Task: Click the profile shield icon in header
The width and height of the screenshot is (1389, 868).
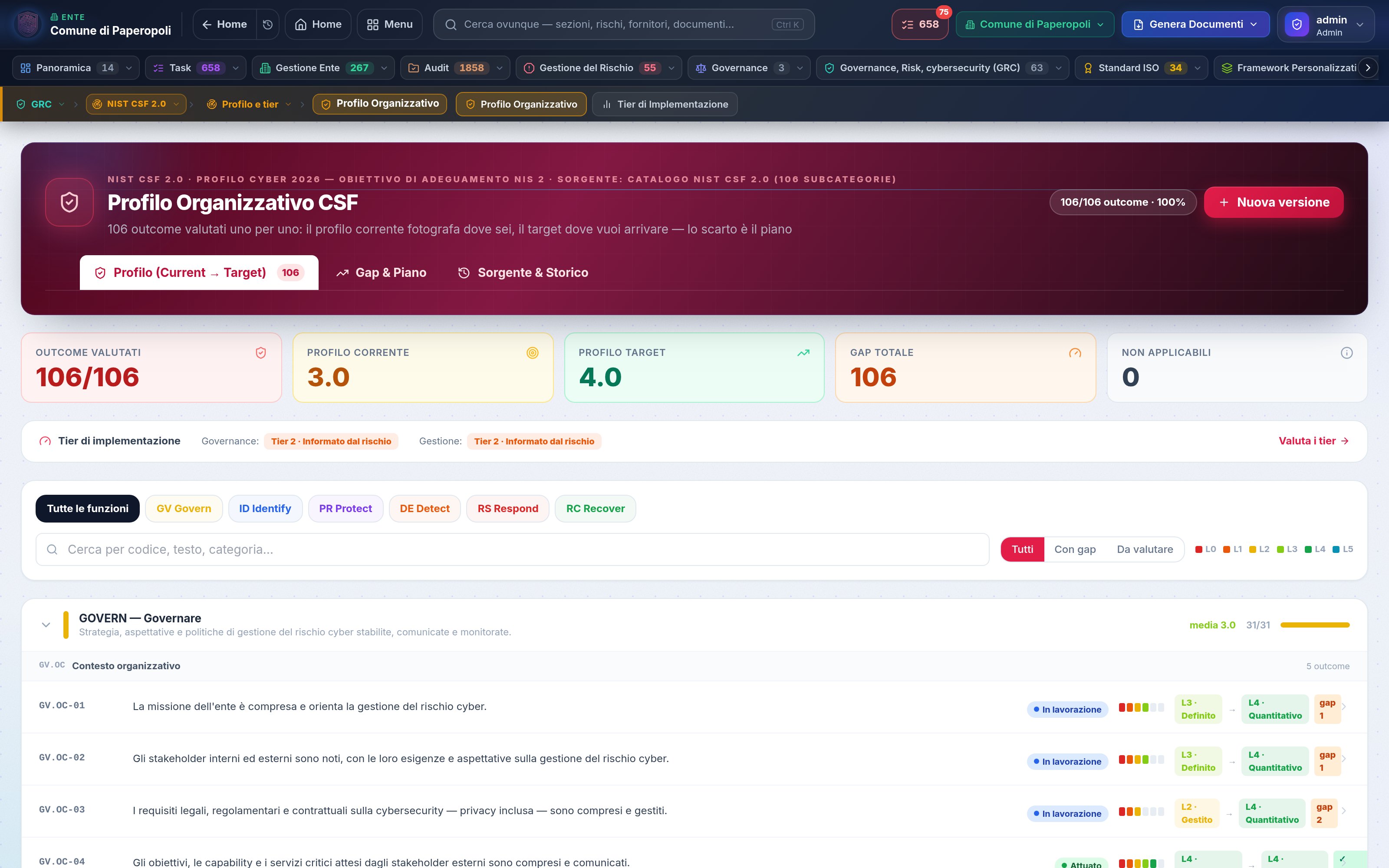Action: coord(69,202)
